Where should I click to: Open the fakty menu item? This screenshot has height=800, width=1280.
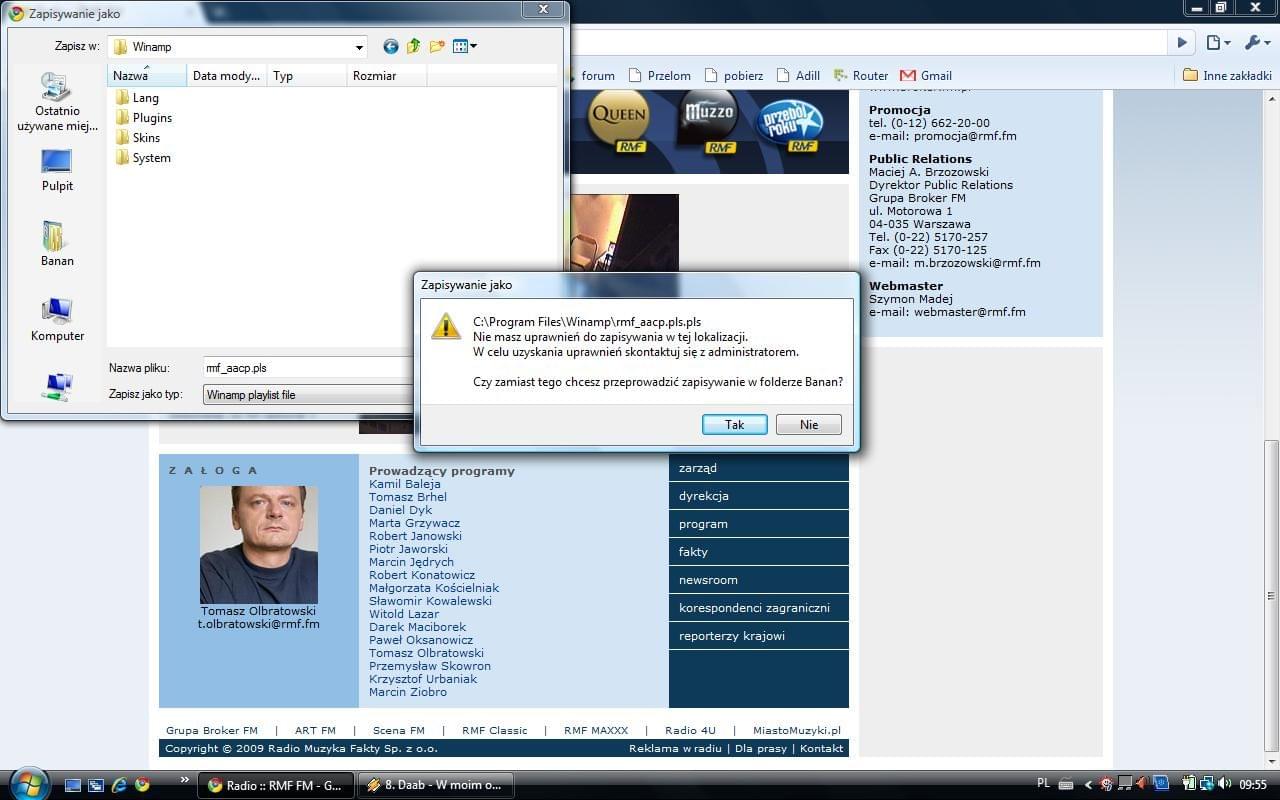759,552
